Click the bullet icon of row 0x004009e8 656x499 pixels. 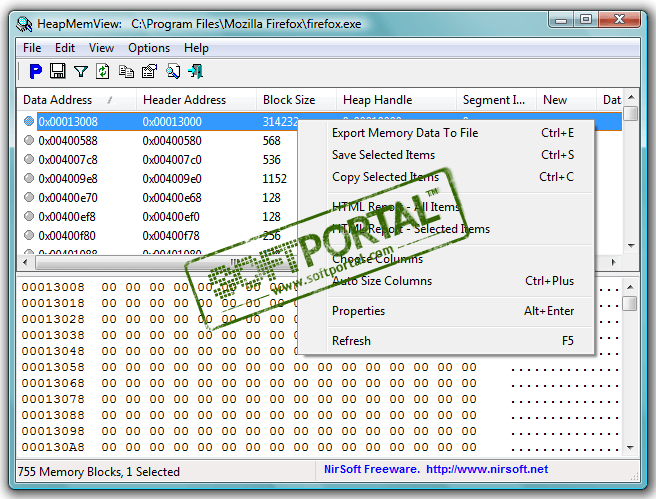pos(29,178)
